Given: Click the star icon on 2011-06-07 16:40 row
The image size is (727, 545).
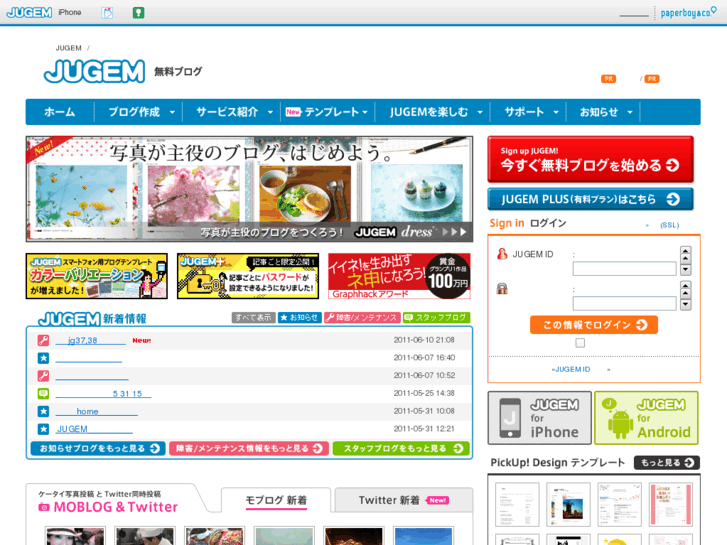Looking at the screenshot, I should (43, 358).
